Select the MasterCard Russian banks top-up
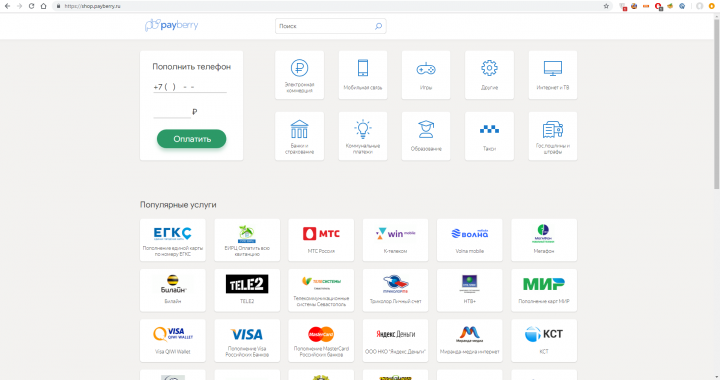 321,341
